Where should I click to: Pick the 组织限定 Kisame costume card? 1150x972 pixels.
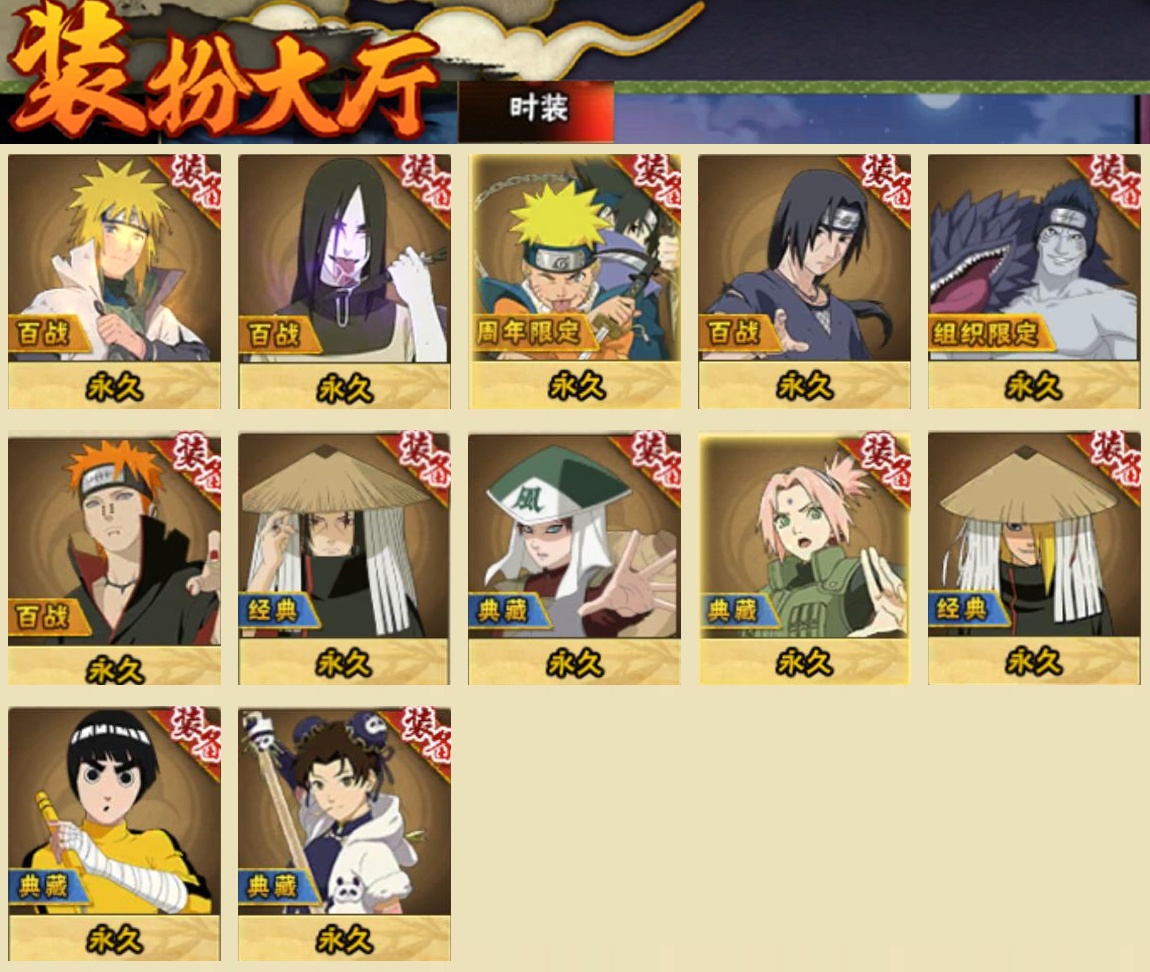pos(1034,281)
